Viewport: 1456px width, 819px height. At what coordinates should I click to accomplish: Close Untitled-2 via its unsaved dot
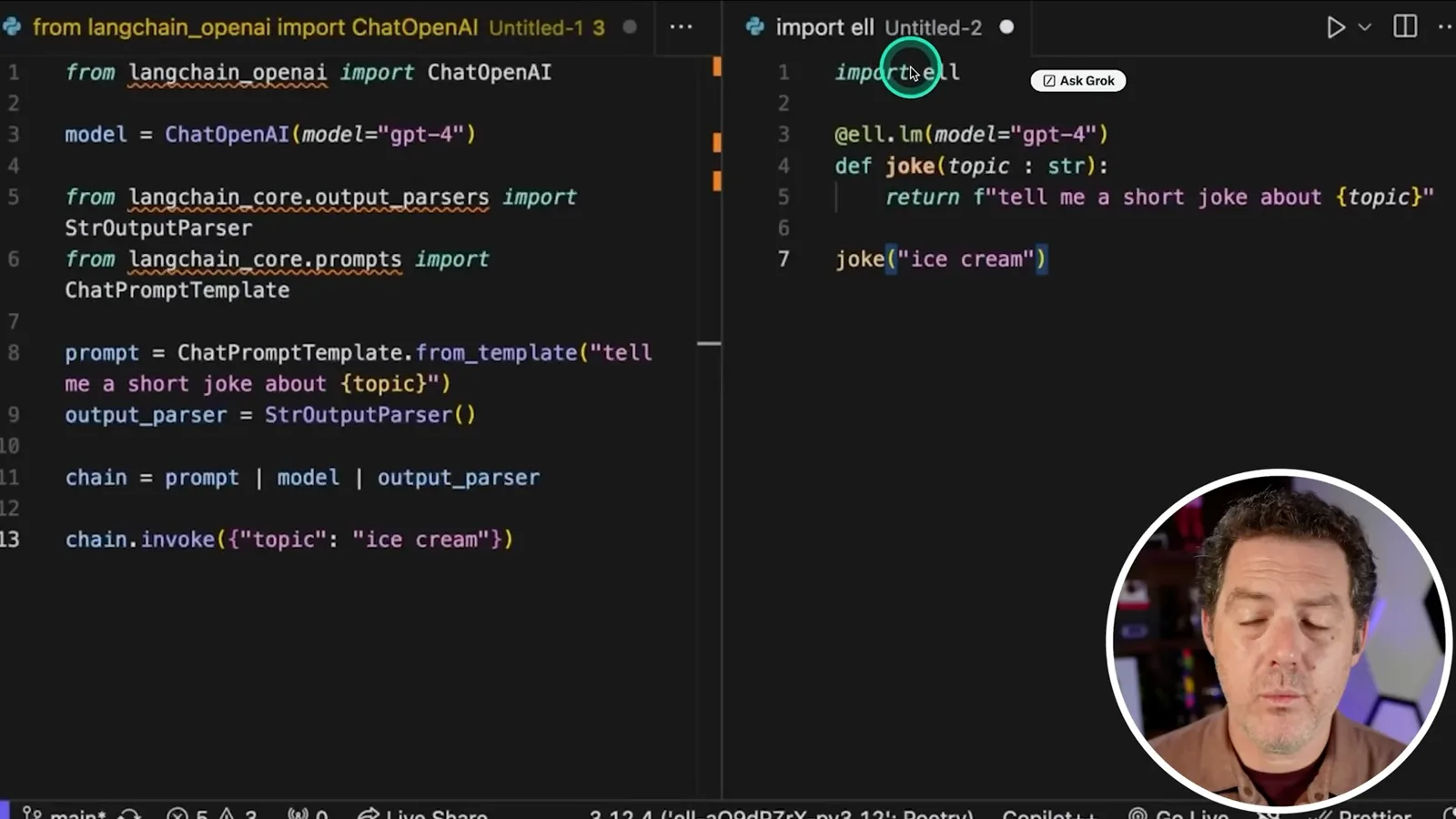click(1006, 27)
